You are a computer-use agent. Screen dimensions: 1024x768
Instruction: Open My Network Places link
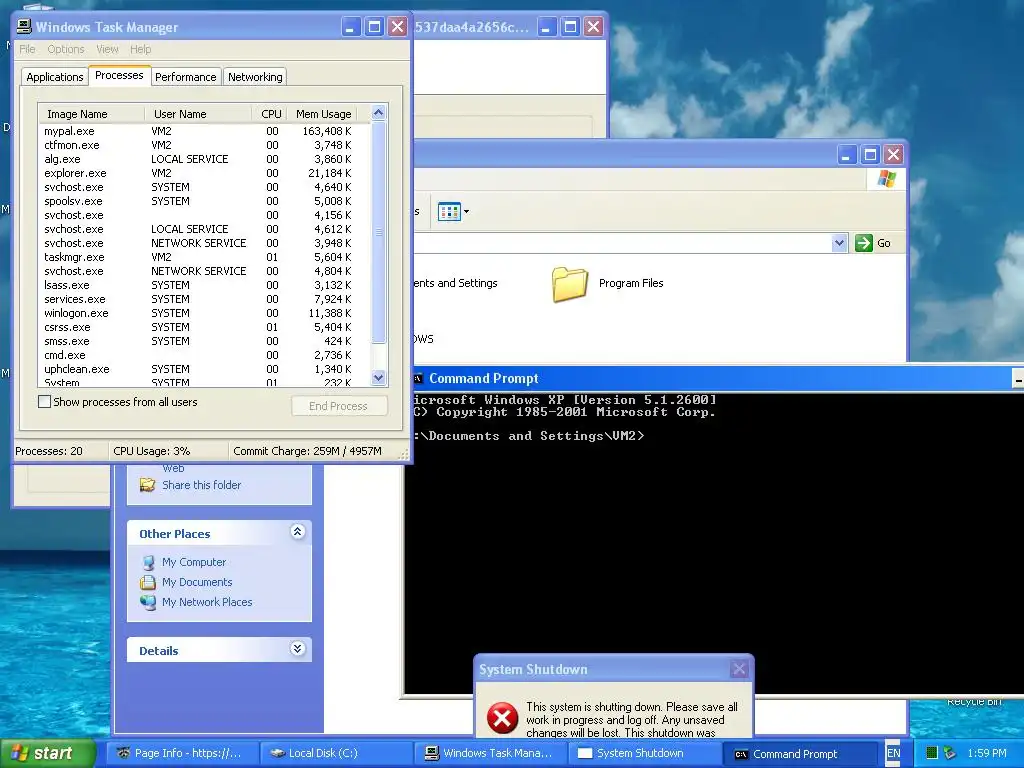click(207, 602)
